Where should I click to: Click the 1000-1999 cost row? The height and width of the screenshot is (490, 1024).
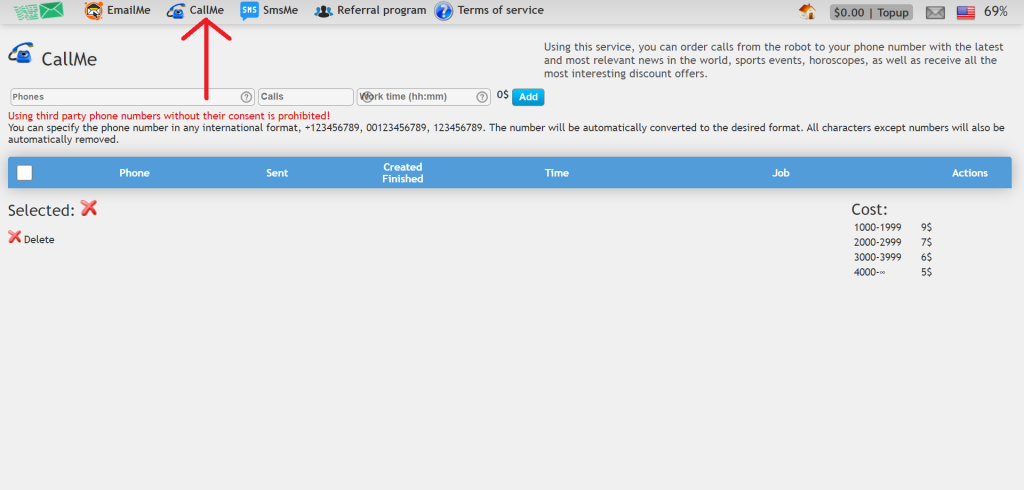click(893, 227)
